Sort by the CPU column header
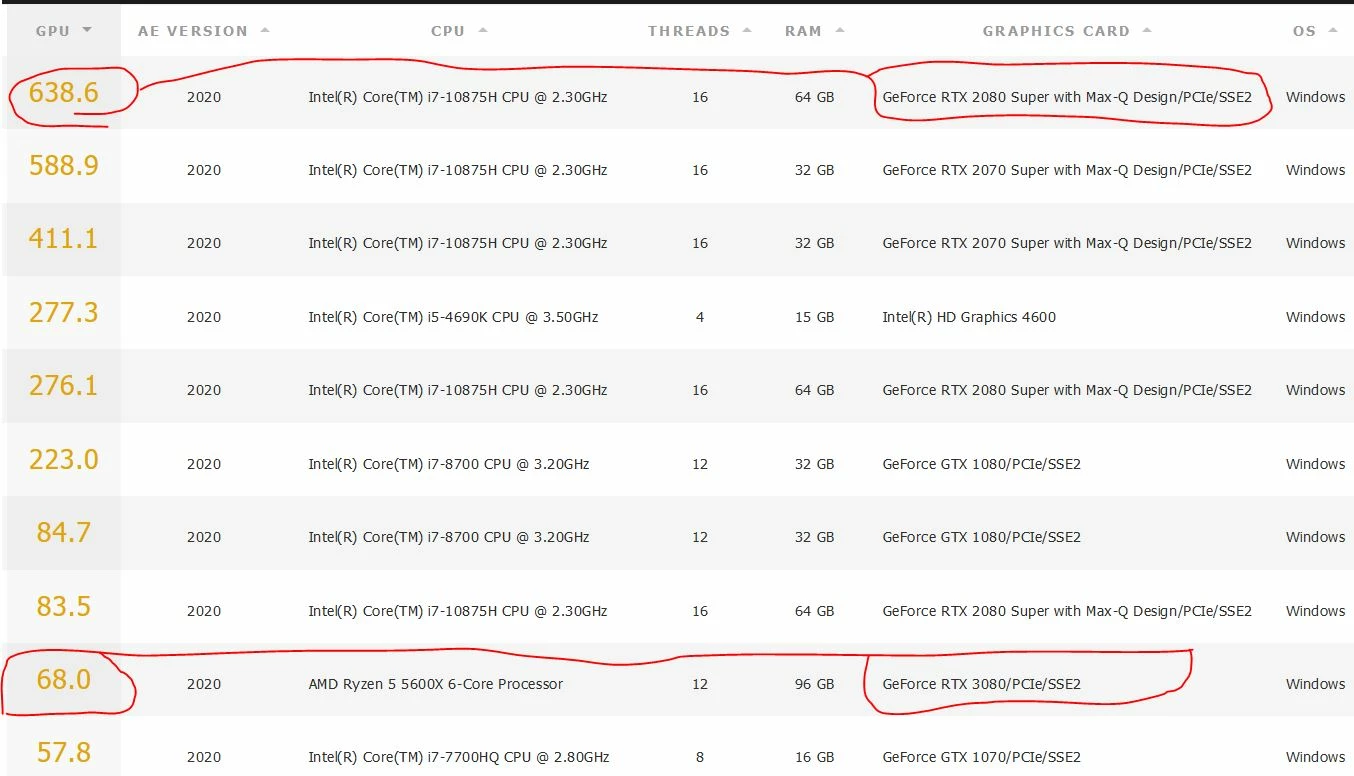 (459, 31)
